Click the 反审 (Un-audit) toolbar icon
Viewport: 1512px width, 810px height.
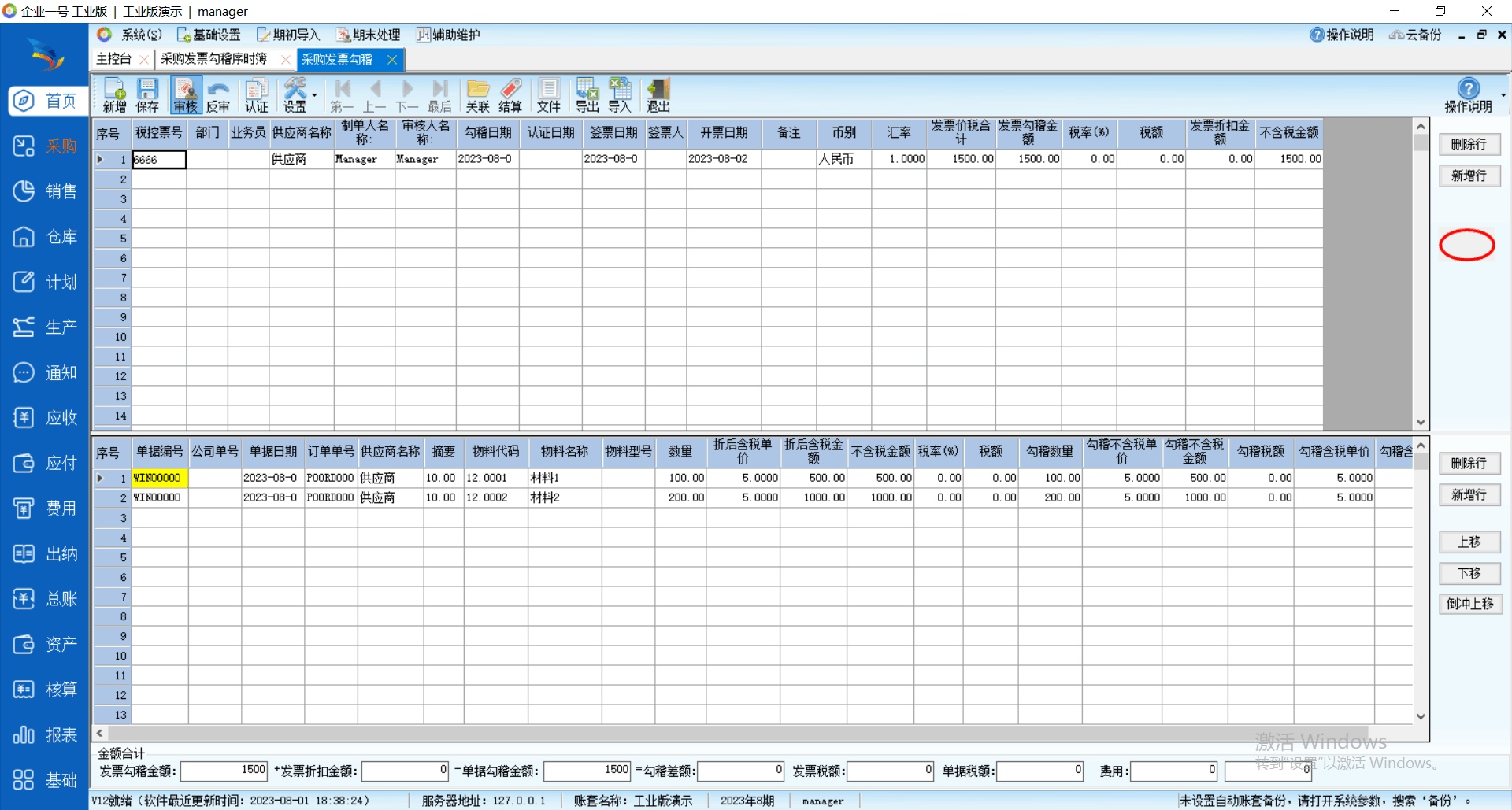point(218,95)
